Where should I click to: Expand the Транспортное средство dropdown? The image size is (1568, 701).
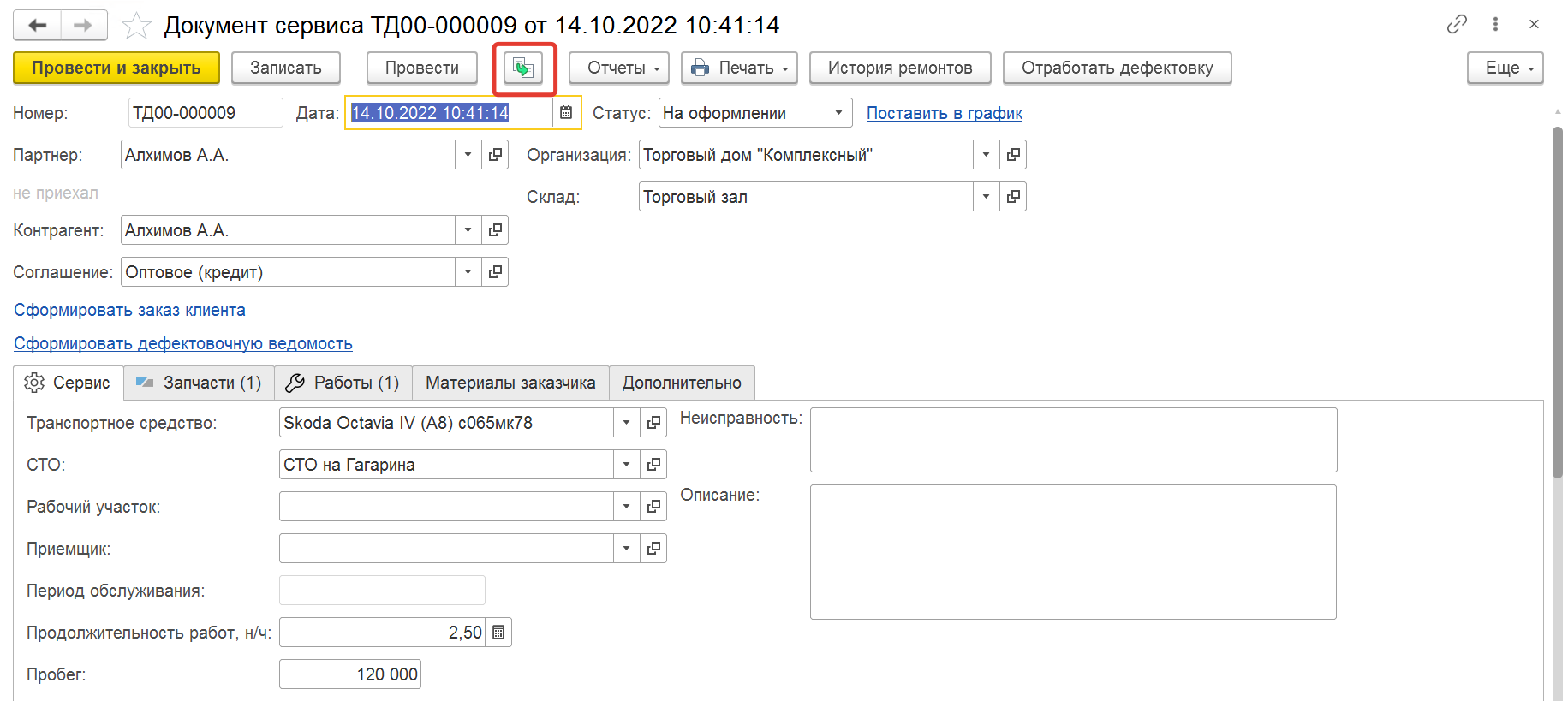click(x=626, y=423)
